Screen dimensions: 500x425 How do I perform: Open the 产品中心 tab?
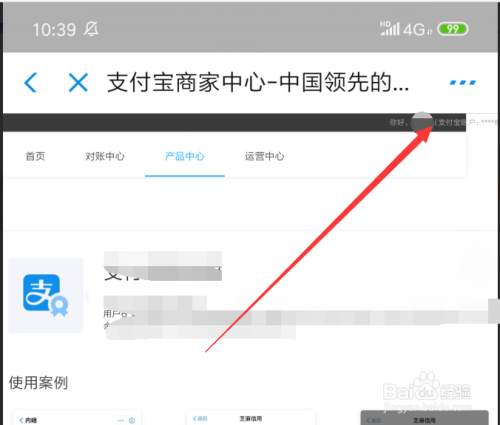click(185, 156)
